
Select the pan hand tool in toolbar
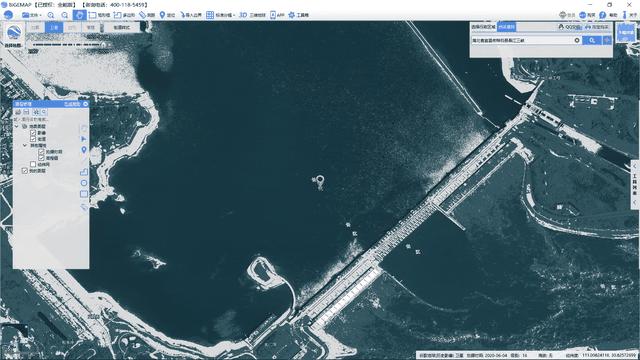(x=79, y=15)
